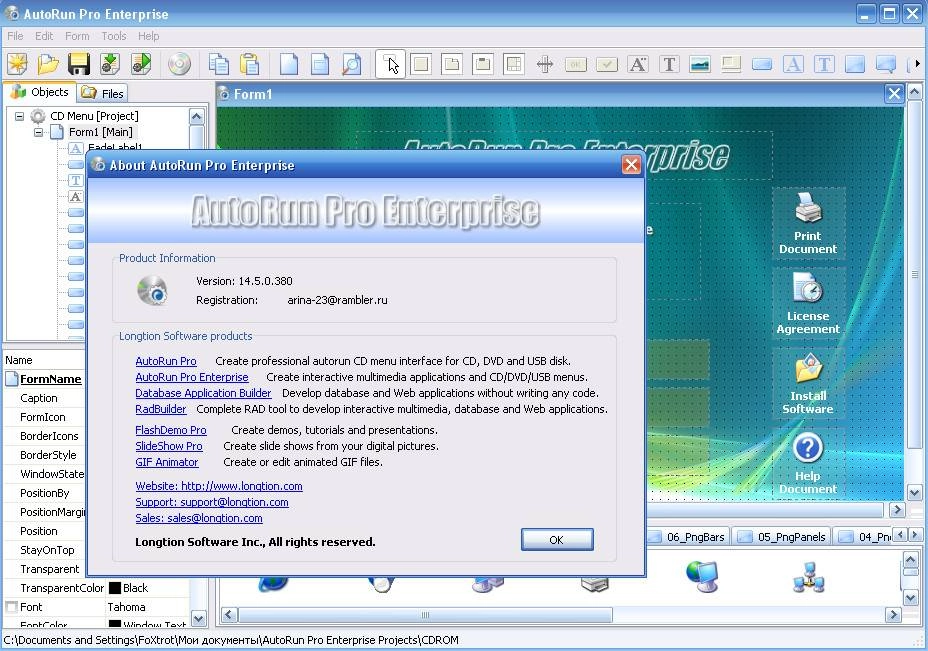Screen dimensions: 928x651
Task: Select the grid table object tool
Action: (514, 64)
